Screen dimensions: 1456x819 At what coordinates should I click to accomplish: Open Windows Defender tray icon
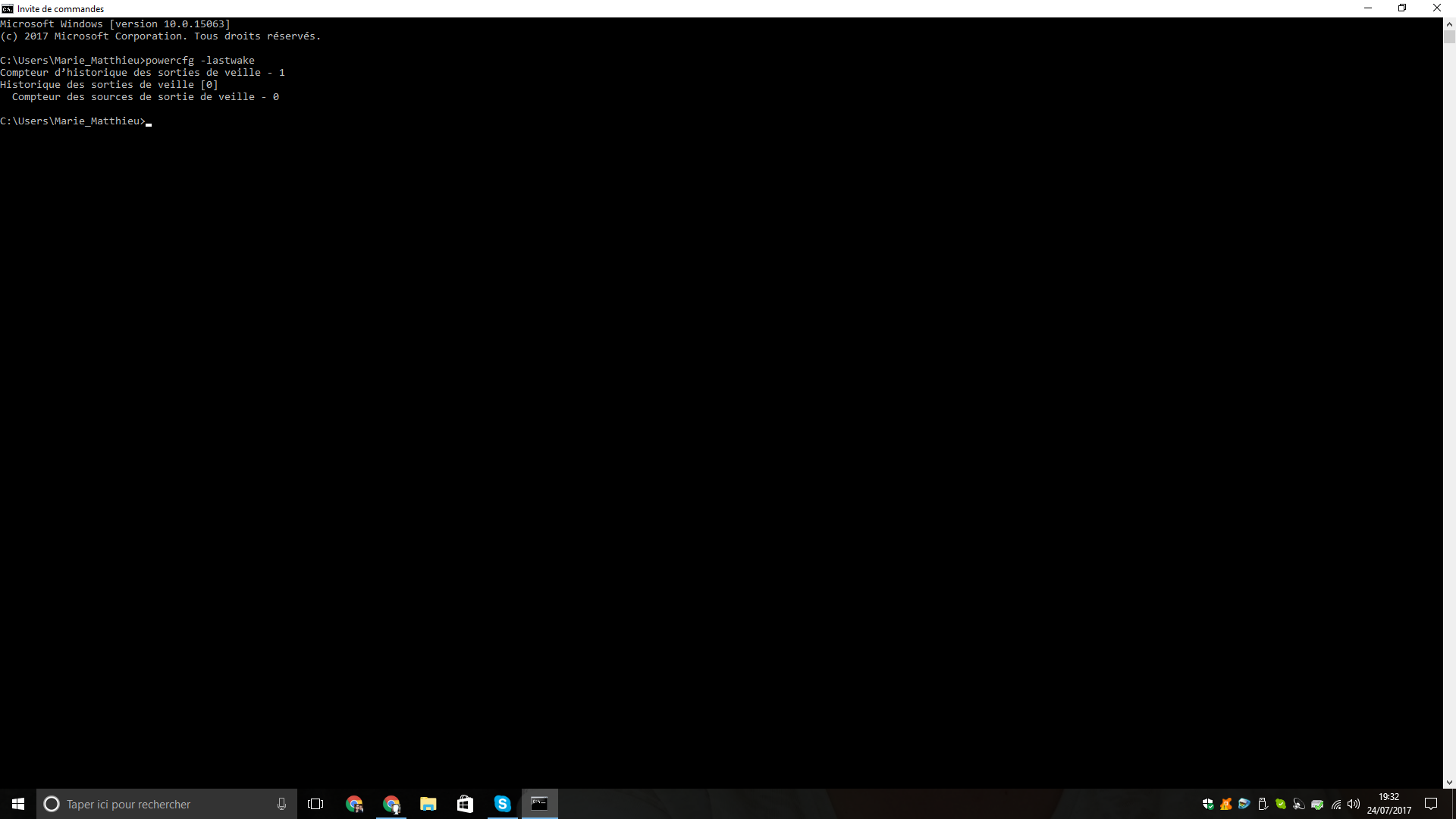(1208, 804)
